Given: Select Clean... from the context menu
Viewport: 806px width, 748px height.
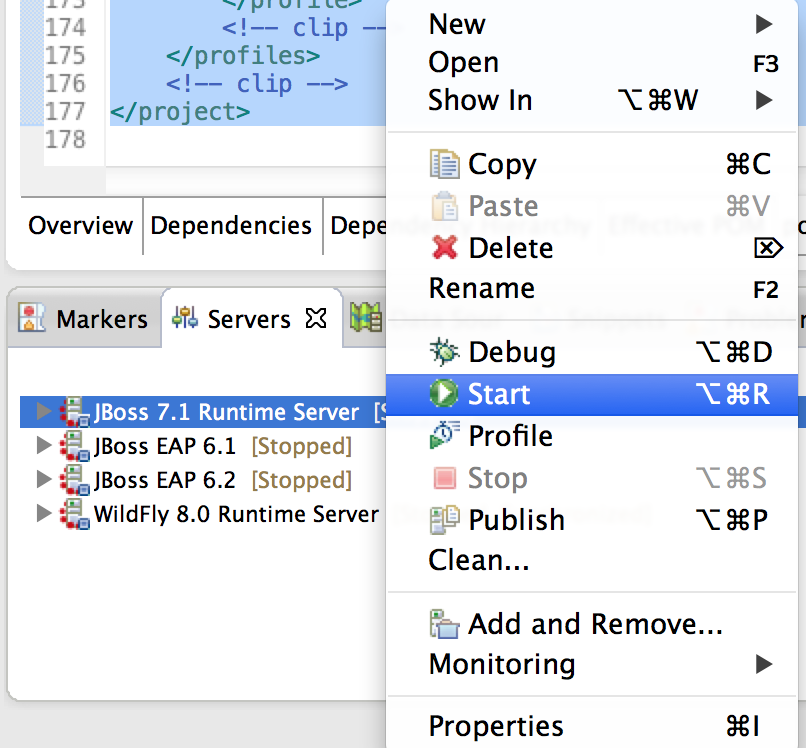Looking at the screenshot, I should tap(592, 560).
